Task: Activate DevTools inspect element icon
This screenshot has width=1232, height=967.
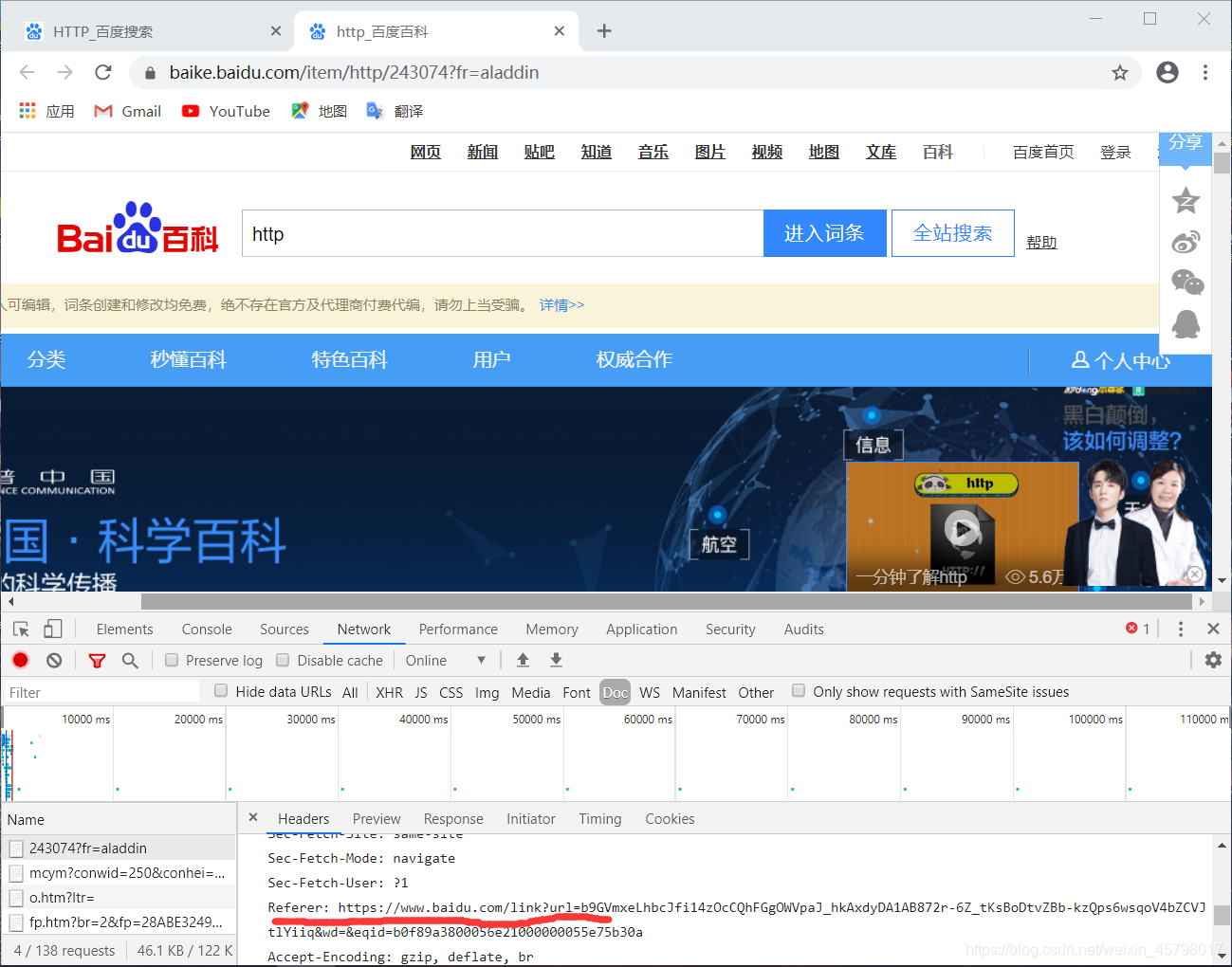Action: pyautogui.click(x=21, y=629)
